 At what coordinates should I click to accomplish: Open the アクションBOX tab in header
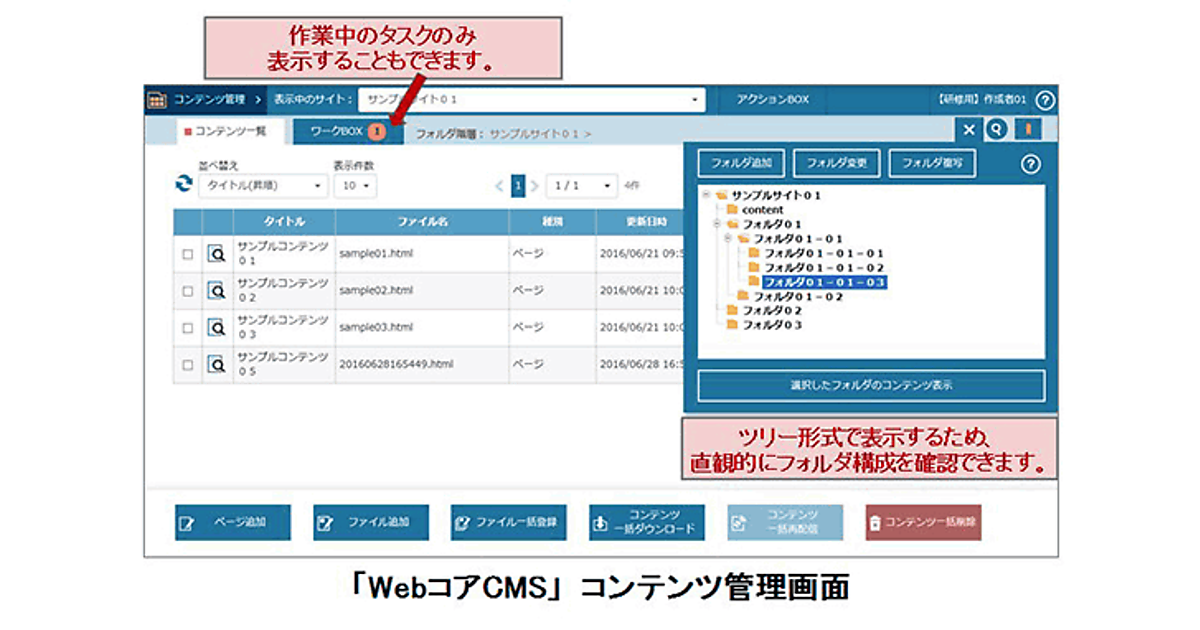point(772,100)
